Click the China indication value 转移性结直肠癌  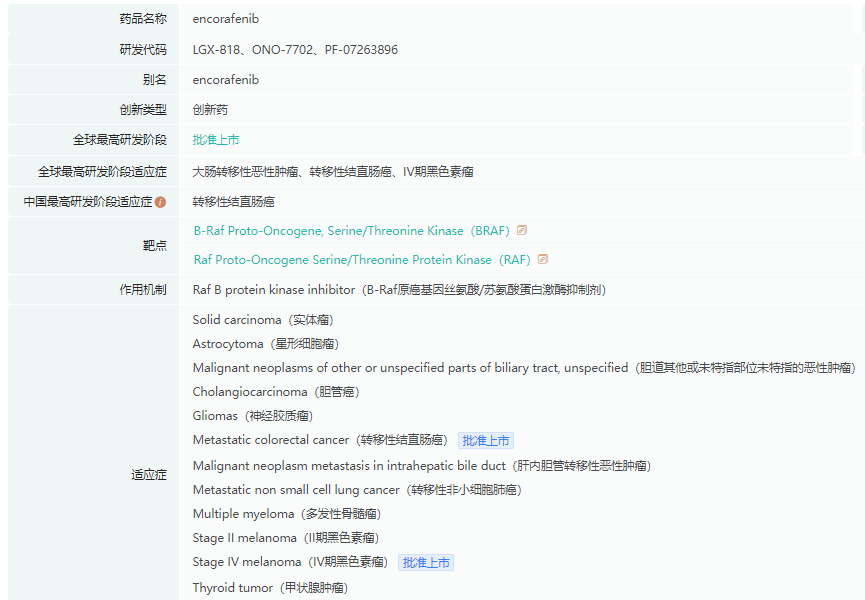coord(233,202)
